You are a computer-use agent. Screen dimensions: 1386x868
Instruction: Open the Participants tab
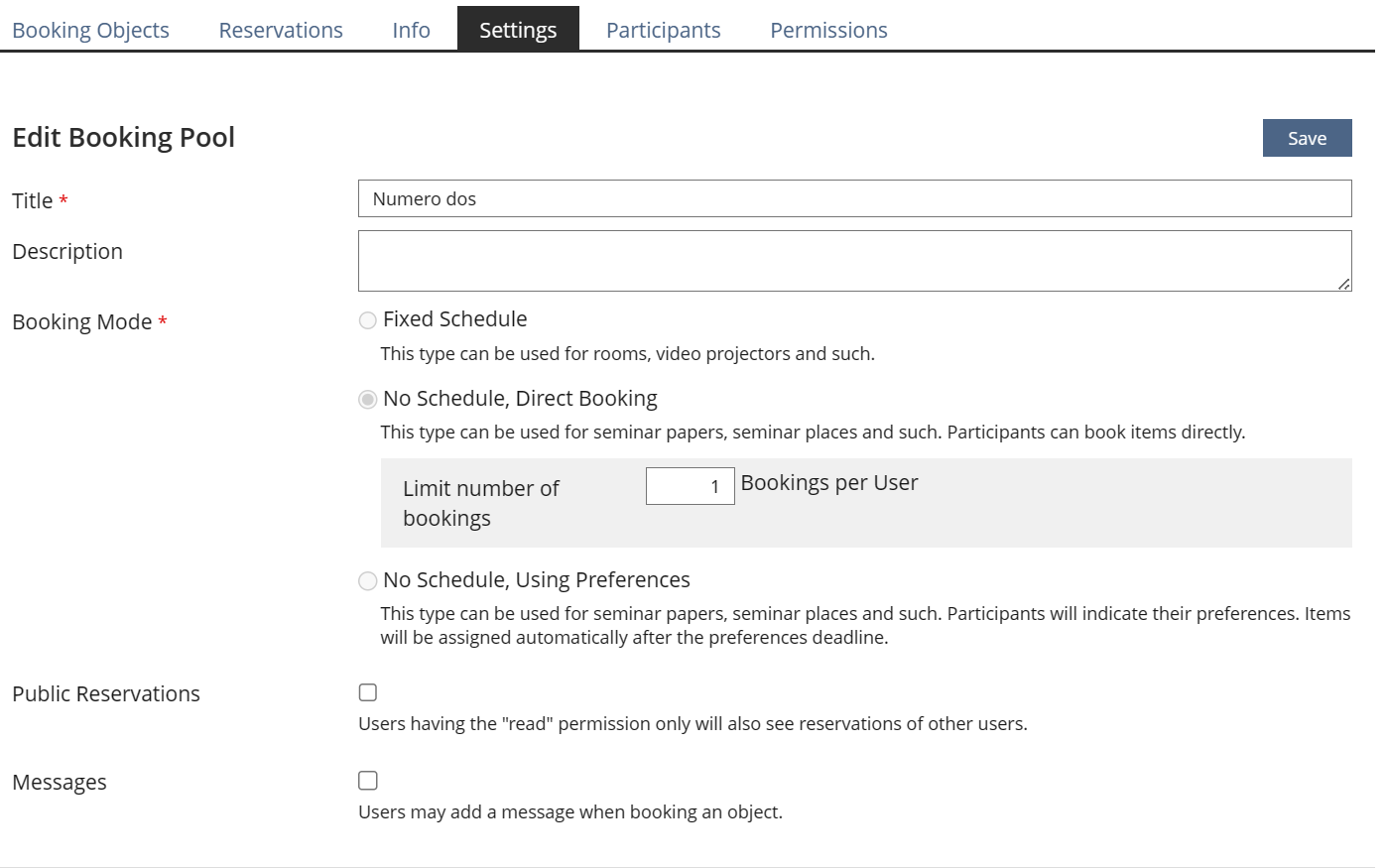pos(663,30)
